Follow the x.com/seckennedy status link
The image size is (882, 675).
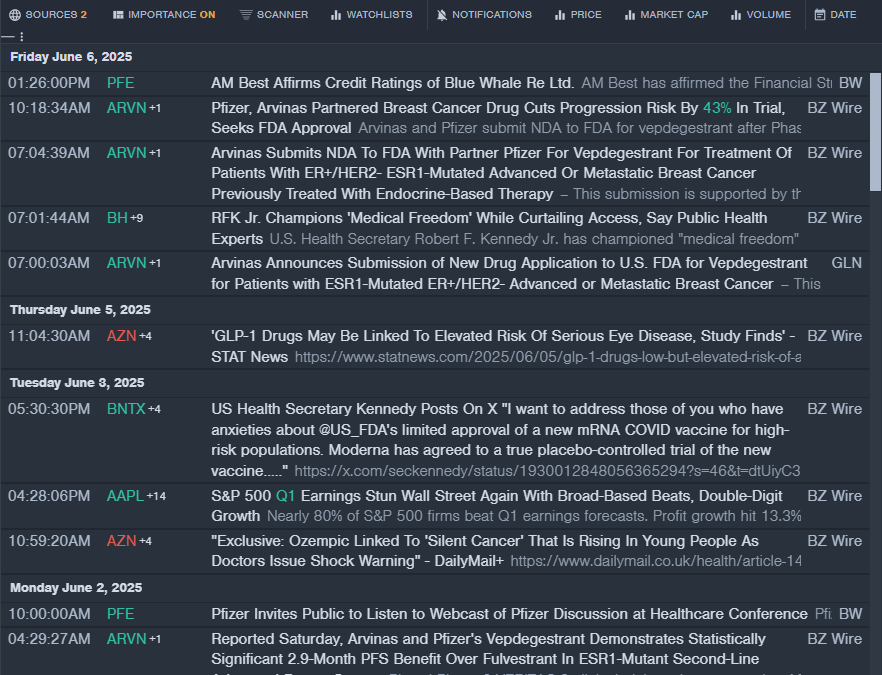coord(547,471)
